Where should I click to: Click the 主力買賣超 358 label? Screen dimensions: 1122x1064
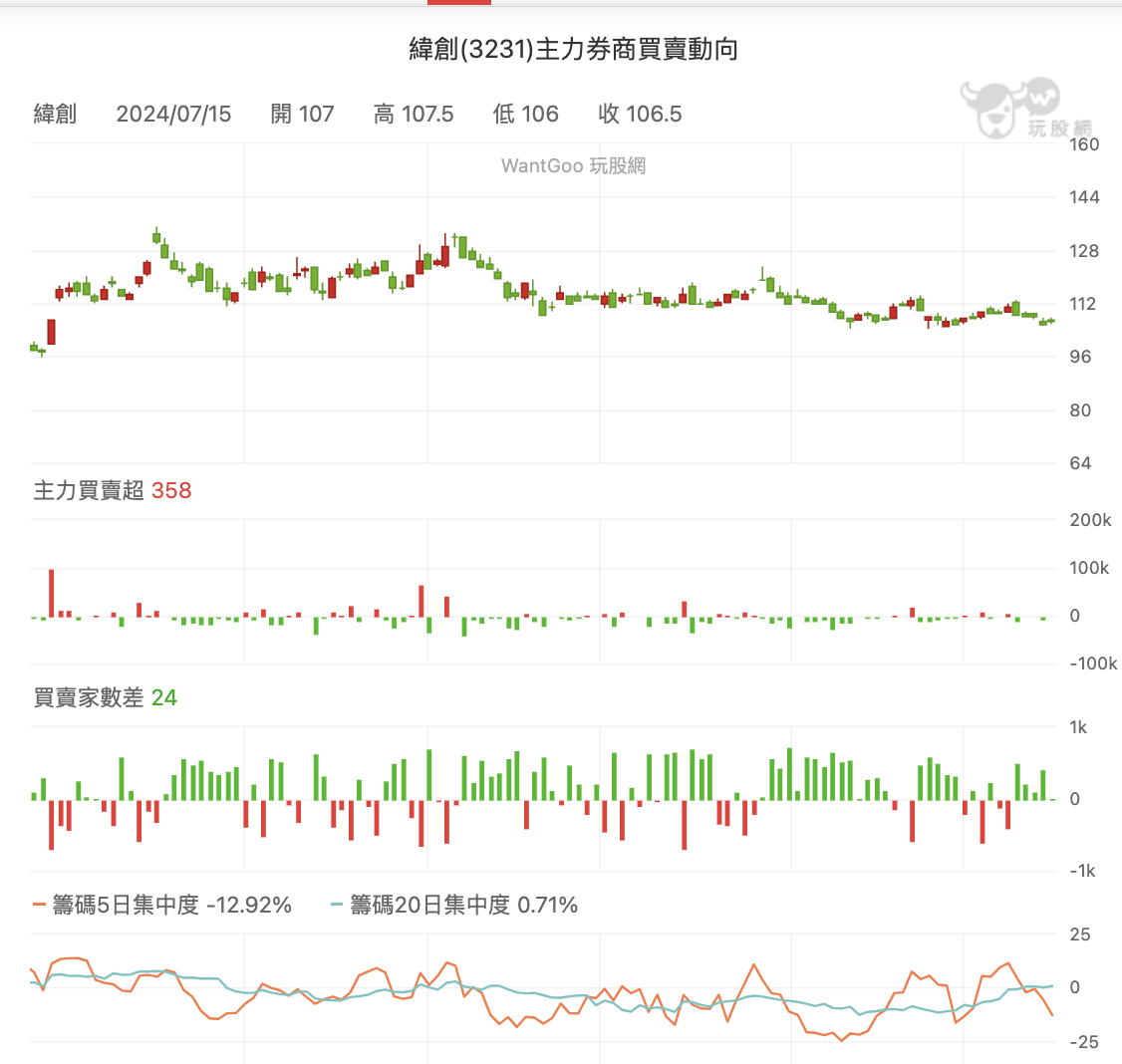point(113,491)
